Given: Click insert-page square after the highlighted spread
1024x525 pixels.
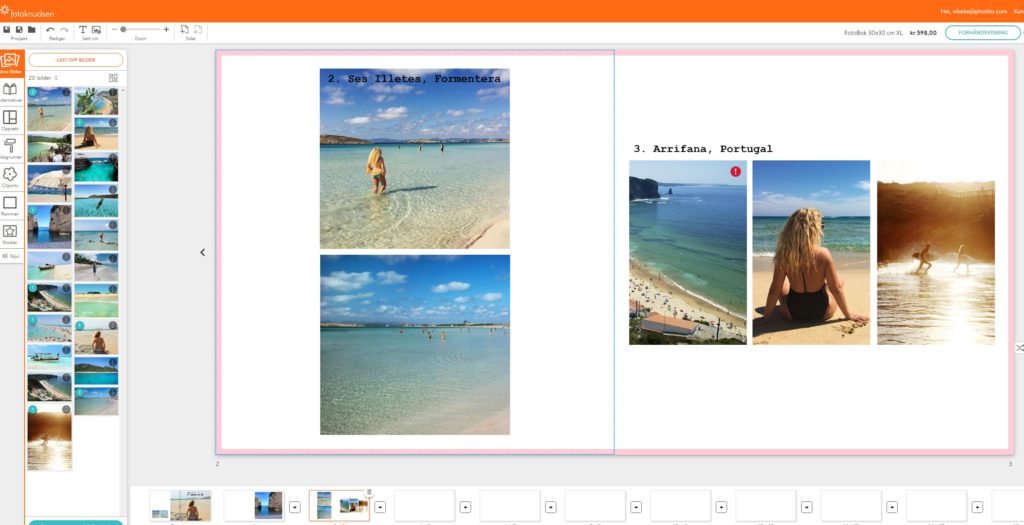Looking at the screenshot, I should [380, 507].
